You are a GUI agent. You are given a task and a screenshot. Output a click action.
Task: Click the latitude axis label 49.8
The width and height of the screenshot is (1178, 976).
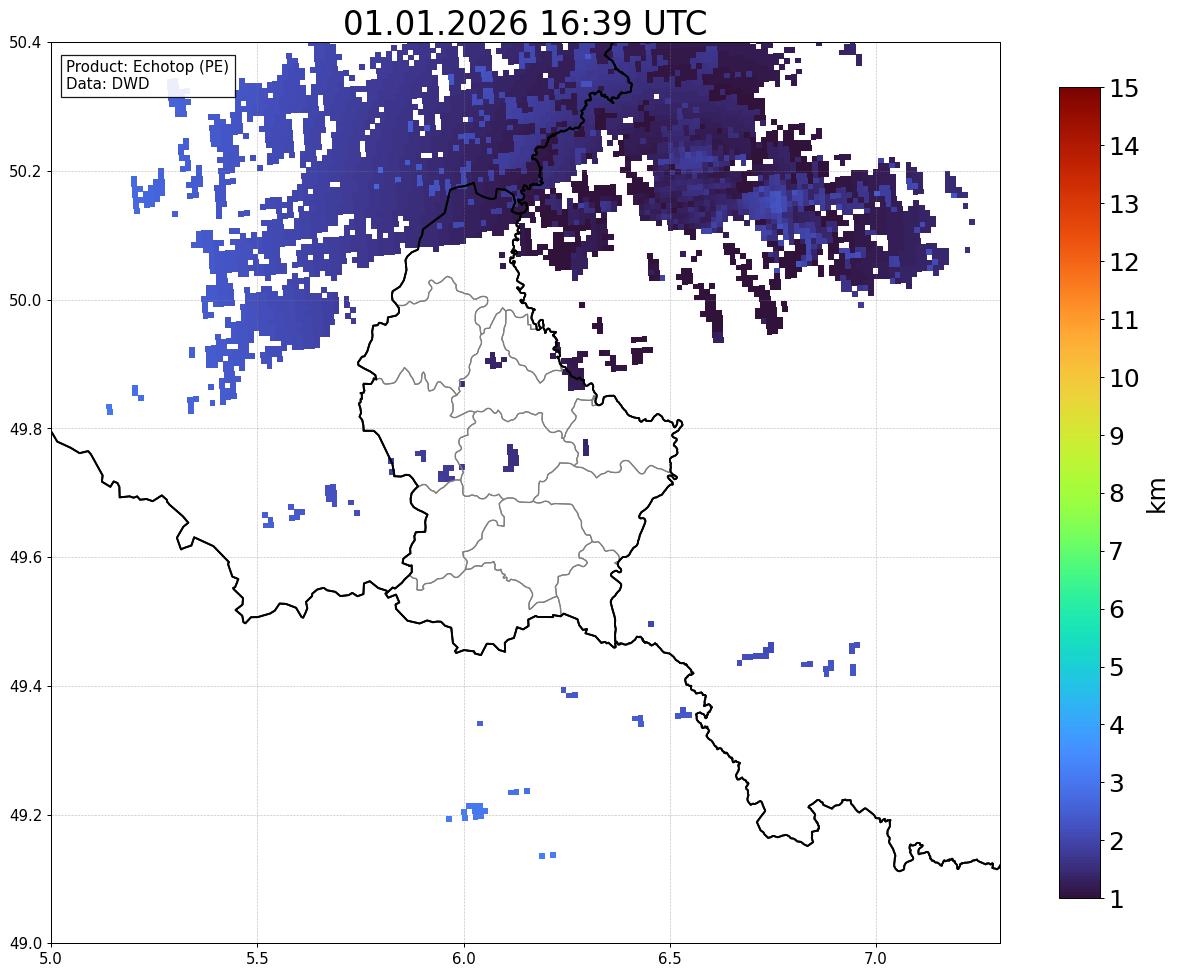[24, 429]
